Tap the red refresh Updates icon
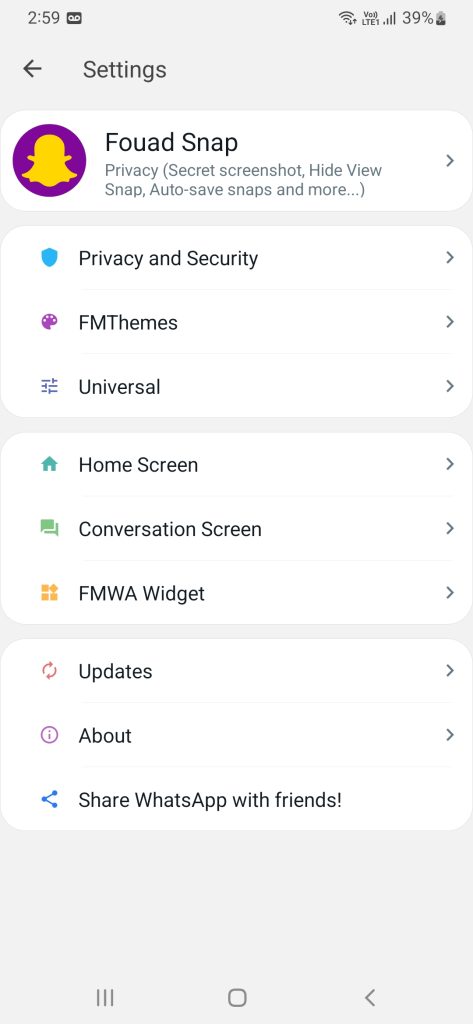 click(x=50, y=671)
